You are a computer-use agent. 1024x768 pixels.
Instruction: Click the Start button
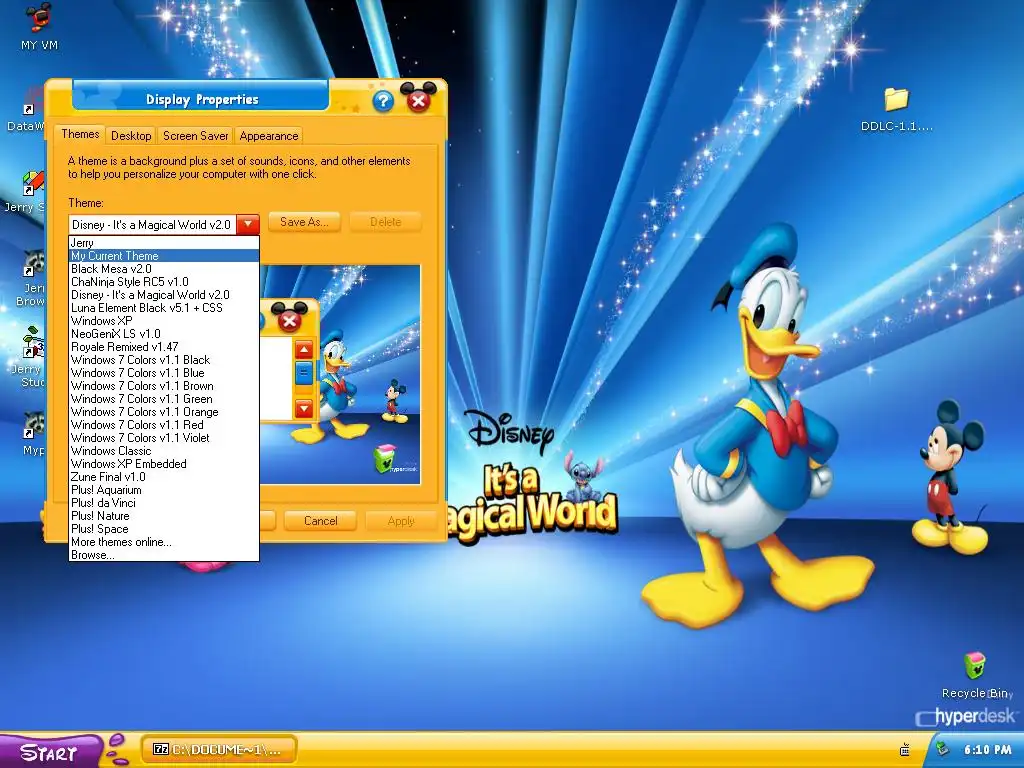(x=51, y=752)
